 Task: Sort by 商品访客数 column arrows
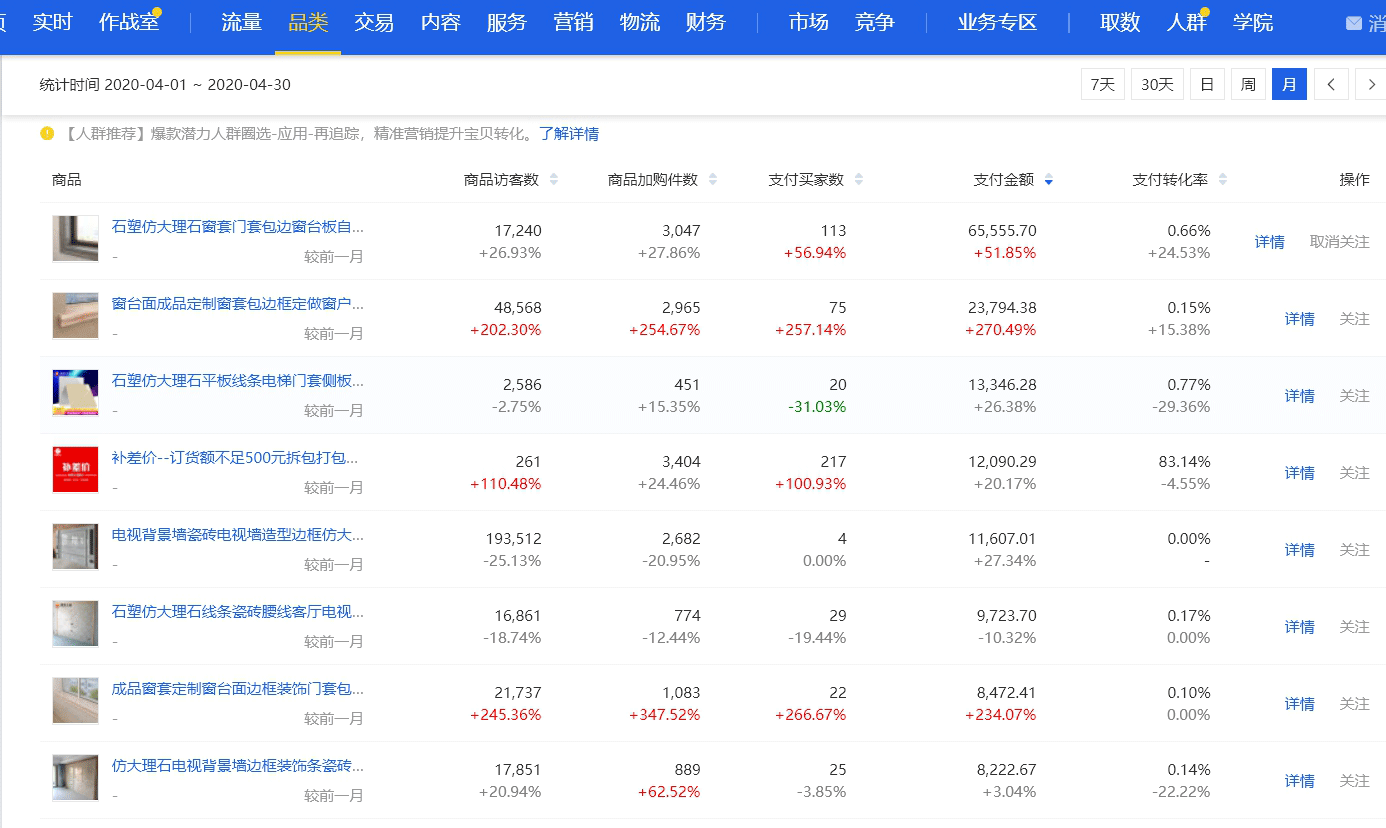pyautogui.click(x=554, y=180)
